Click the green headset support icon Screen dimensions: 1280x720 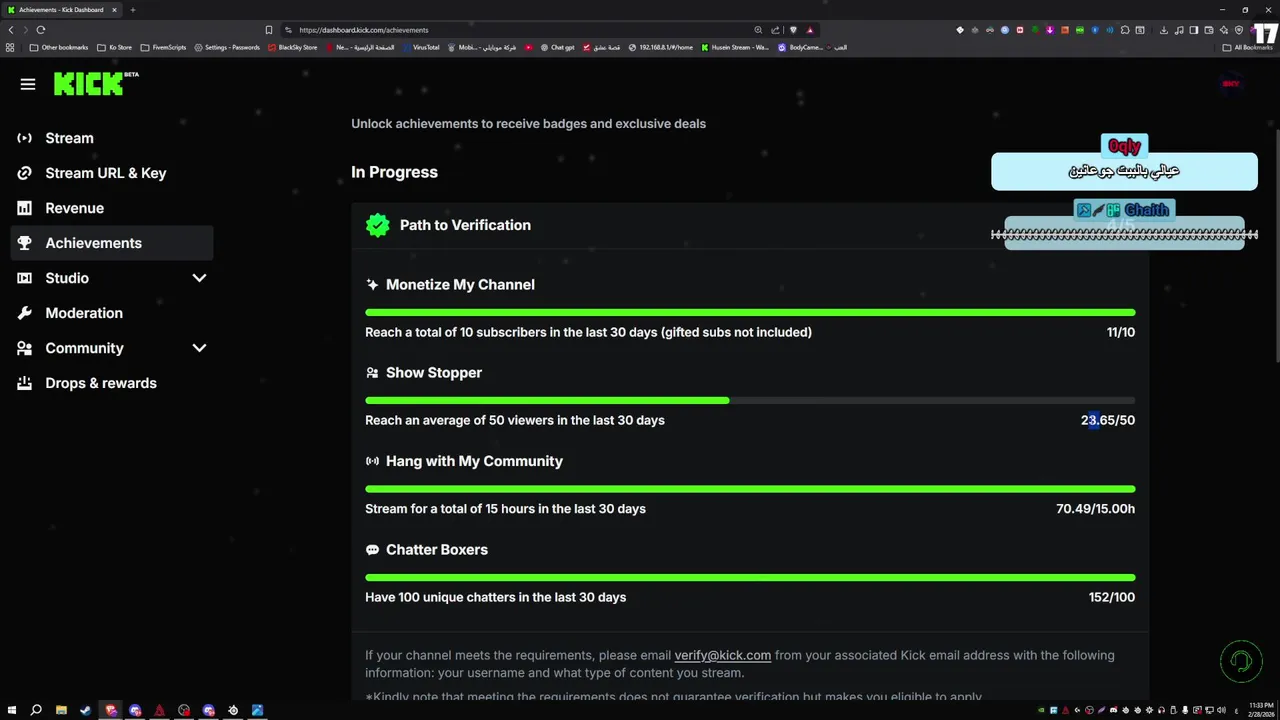coord(1241,661)
